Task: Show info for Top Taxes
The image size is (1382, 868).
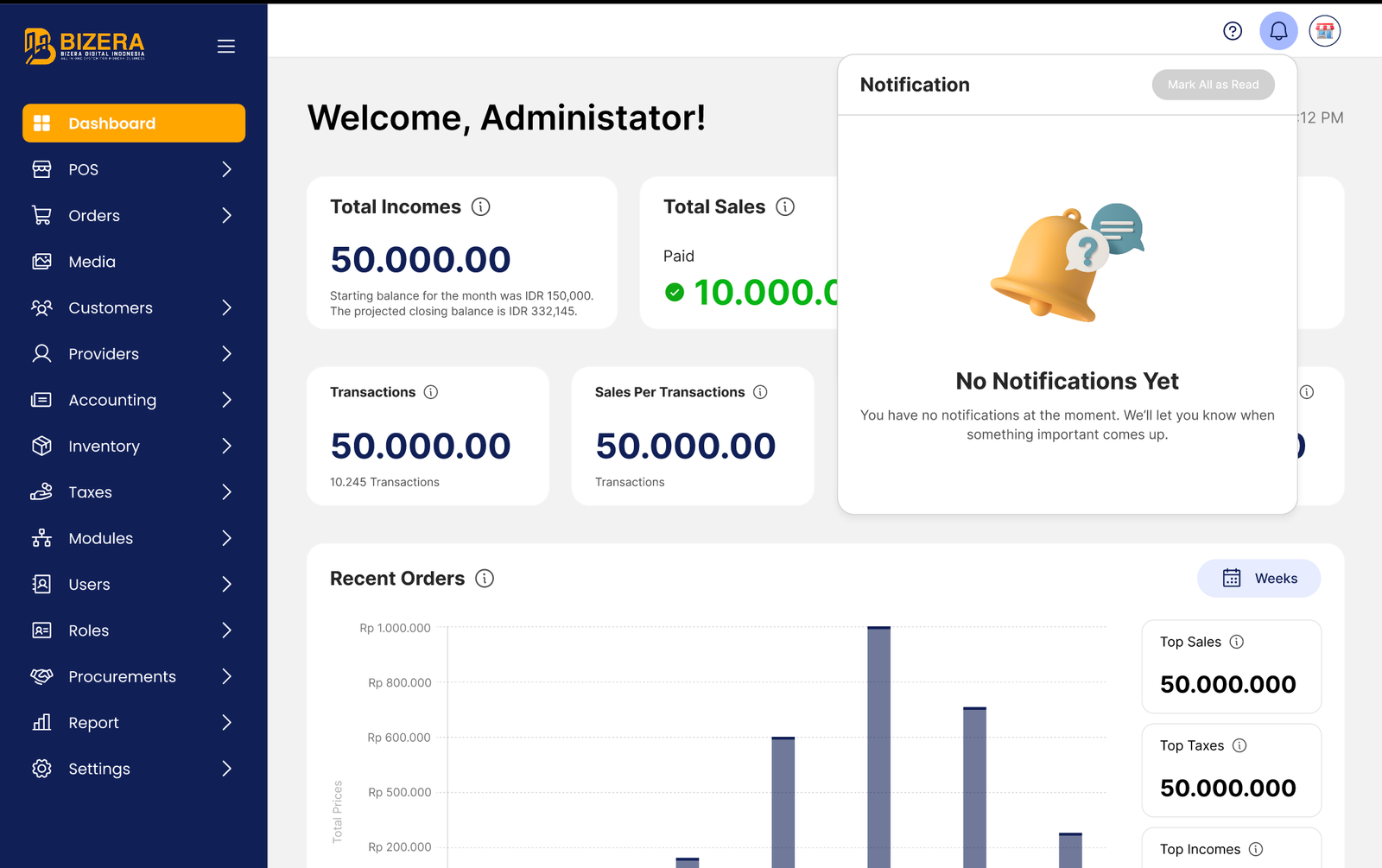Action: 1239,745
